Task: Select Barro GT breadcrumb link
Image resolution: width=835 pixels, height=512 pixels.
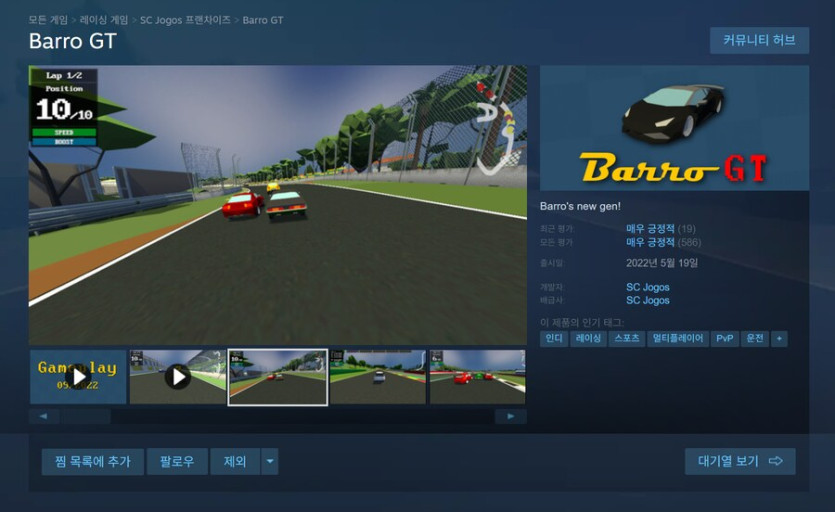Action: pos(263,20)
